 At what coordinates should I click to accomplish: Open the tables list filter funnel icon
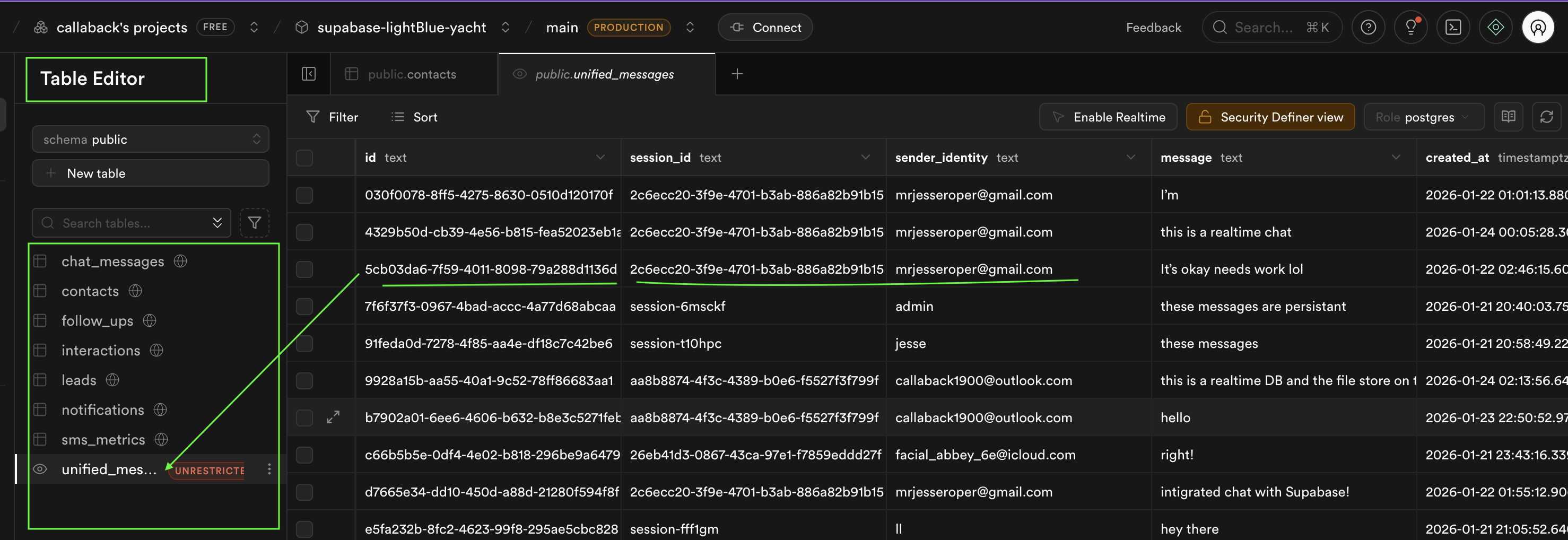[255, 223]
